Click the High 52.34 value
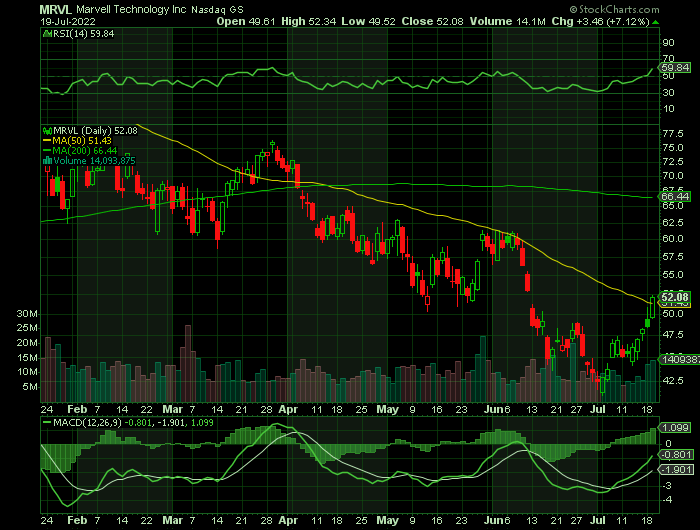The height and width of the screenshot is (530, 700). tap(308, 21)
